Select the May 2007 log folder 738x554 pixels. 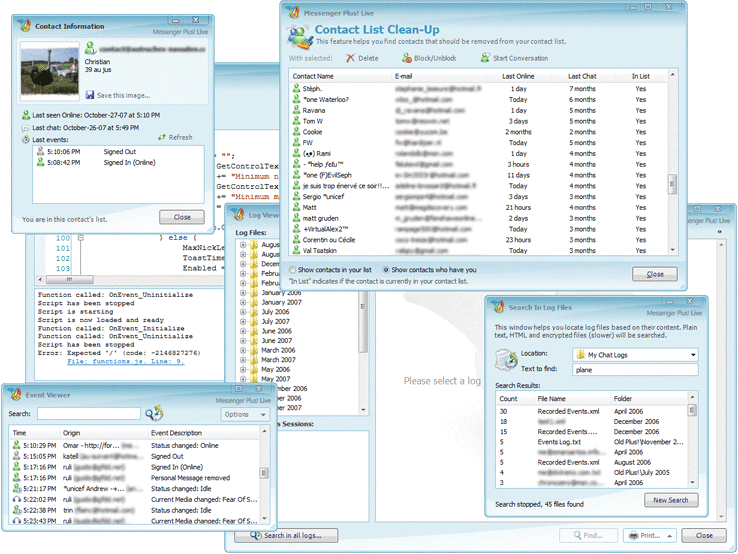click(275, 379)
